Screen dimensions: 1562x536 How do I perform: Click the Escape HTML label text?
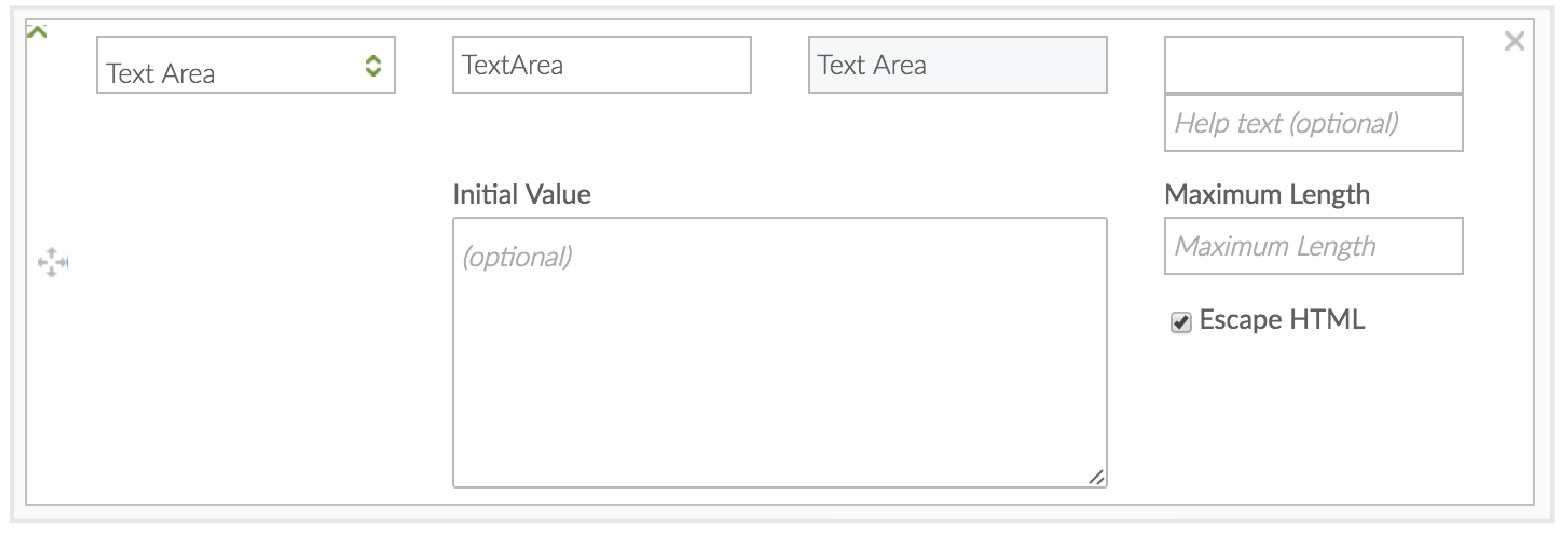pyautogui.click(x=1281, y=320)
